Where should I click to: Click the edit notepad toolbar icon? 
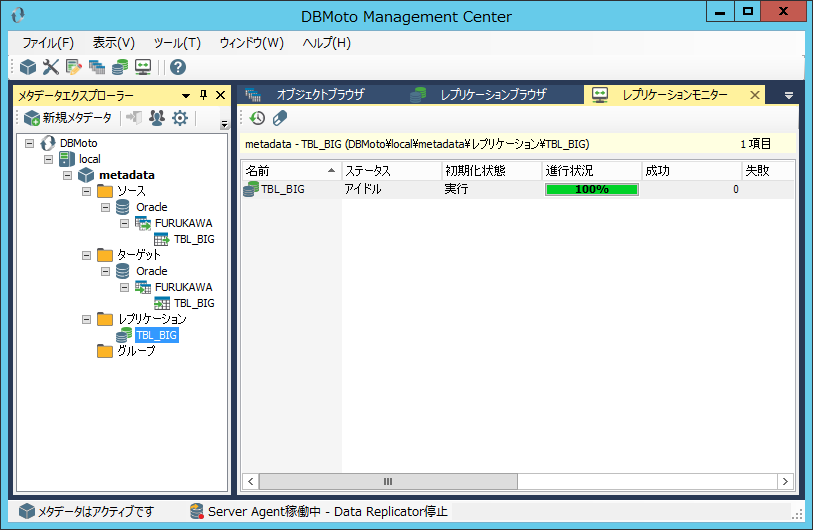point(74,67)
